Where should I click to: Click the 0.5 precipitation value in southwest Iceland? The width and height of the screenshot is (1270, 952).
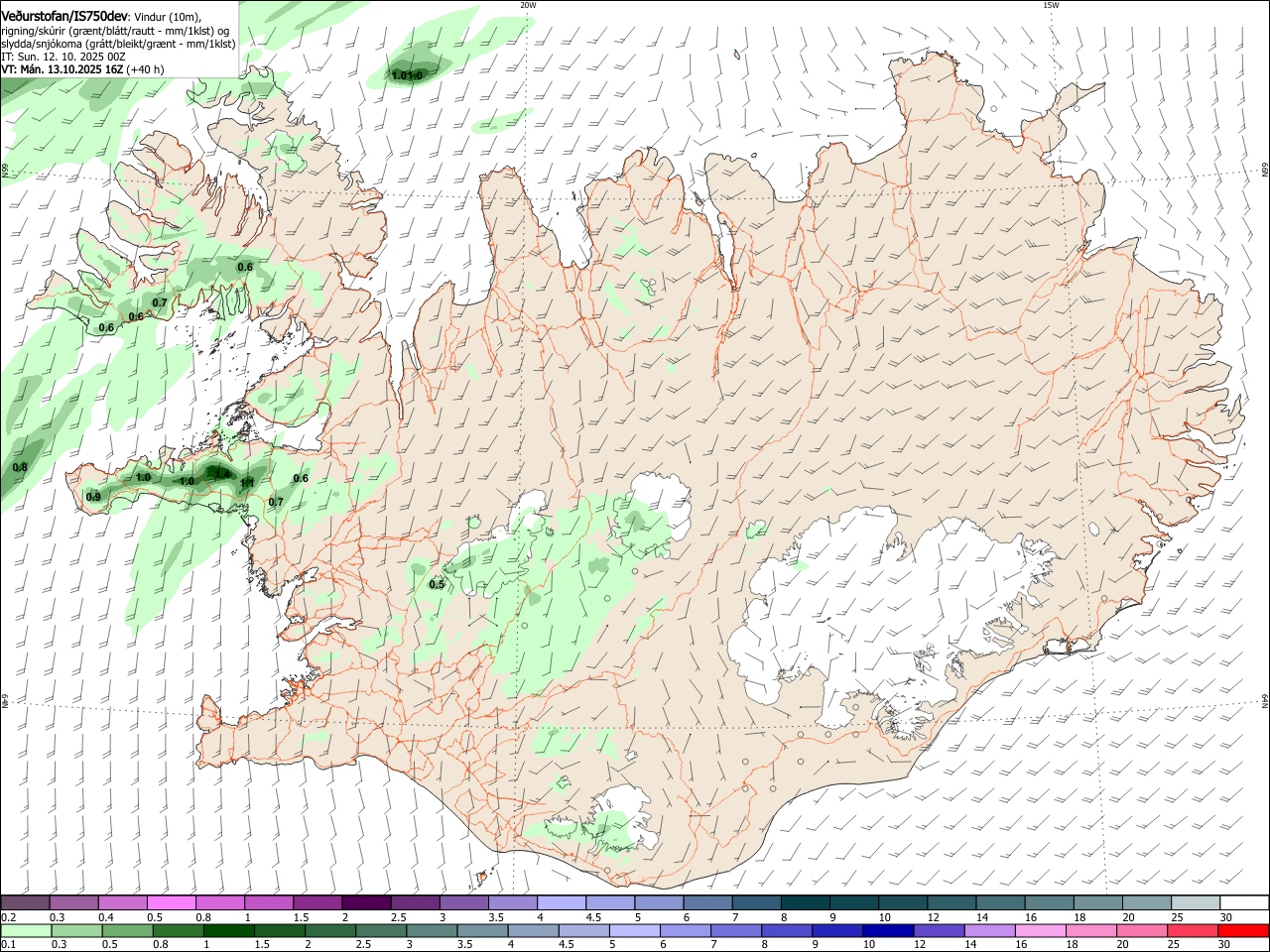click(x=437, y=584)
